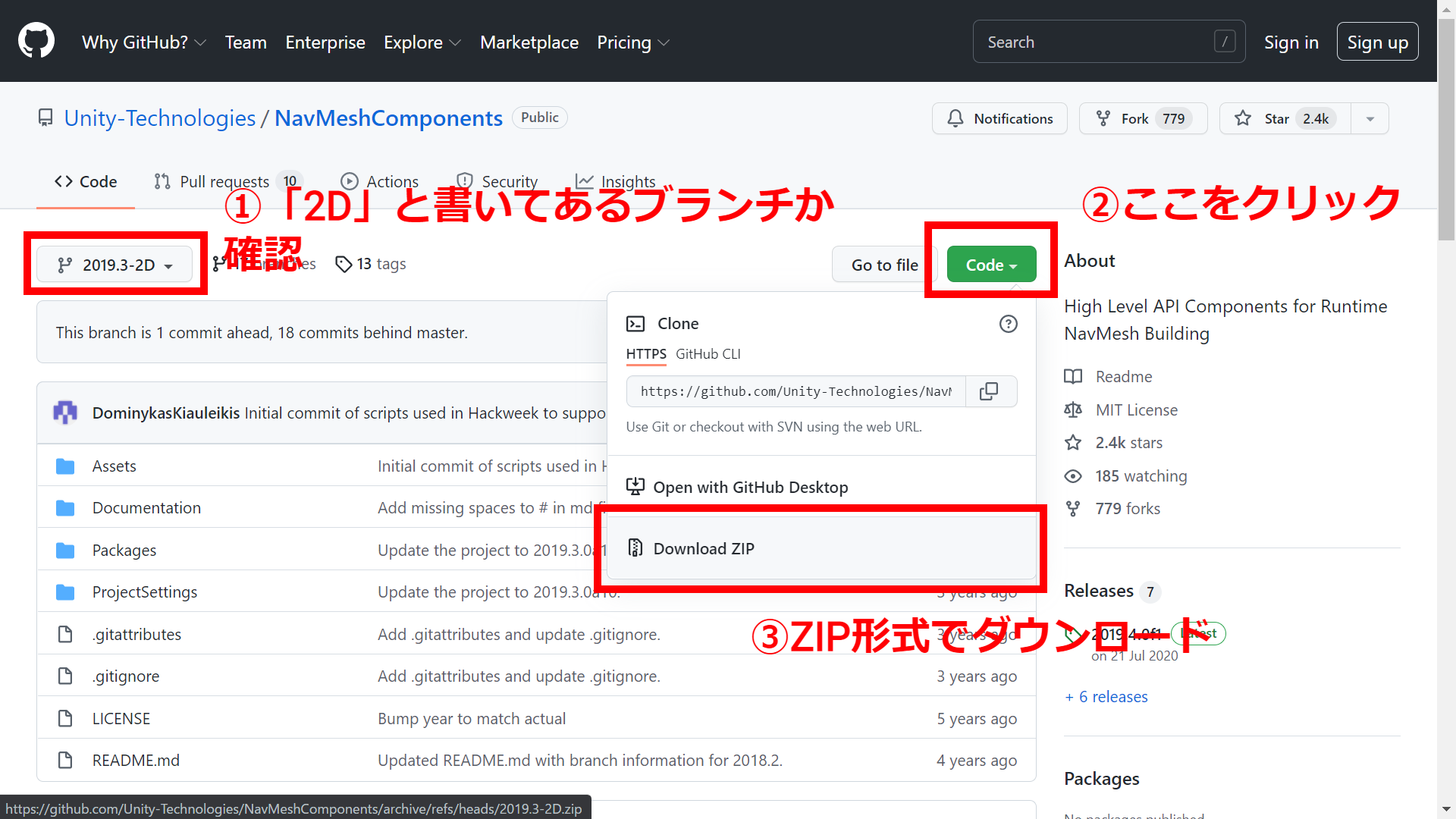The height and width of the screenshot is (819, 1456).
Task: Switch to the Pull requests tab
Action: click(x=224, y=181)
